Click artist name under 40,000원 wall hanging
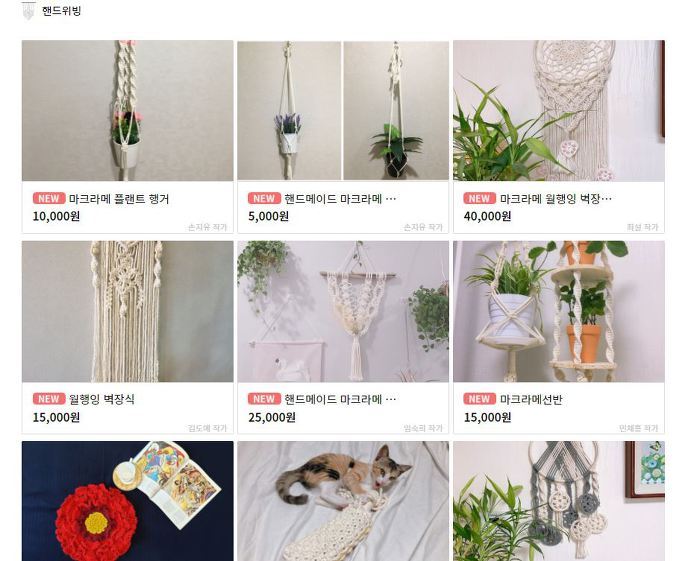 click(642, 227)
